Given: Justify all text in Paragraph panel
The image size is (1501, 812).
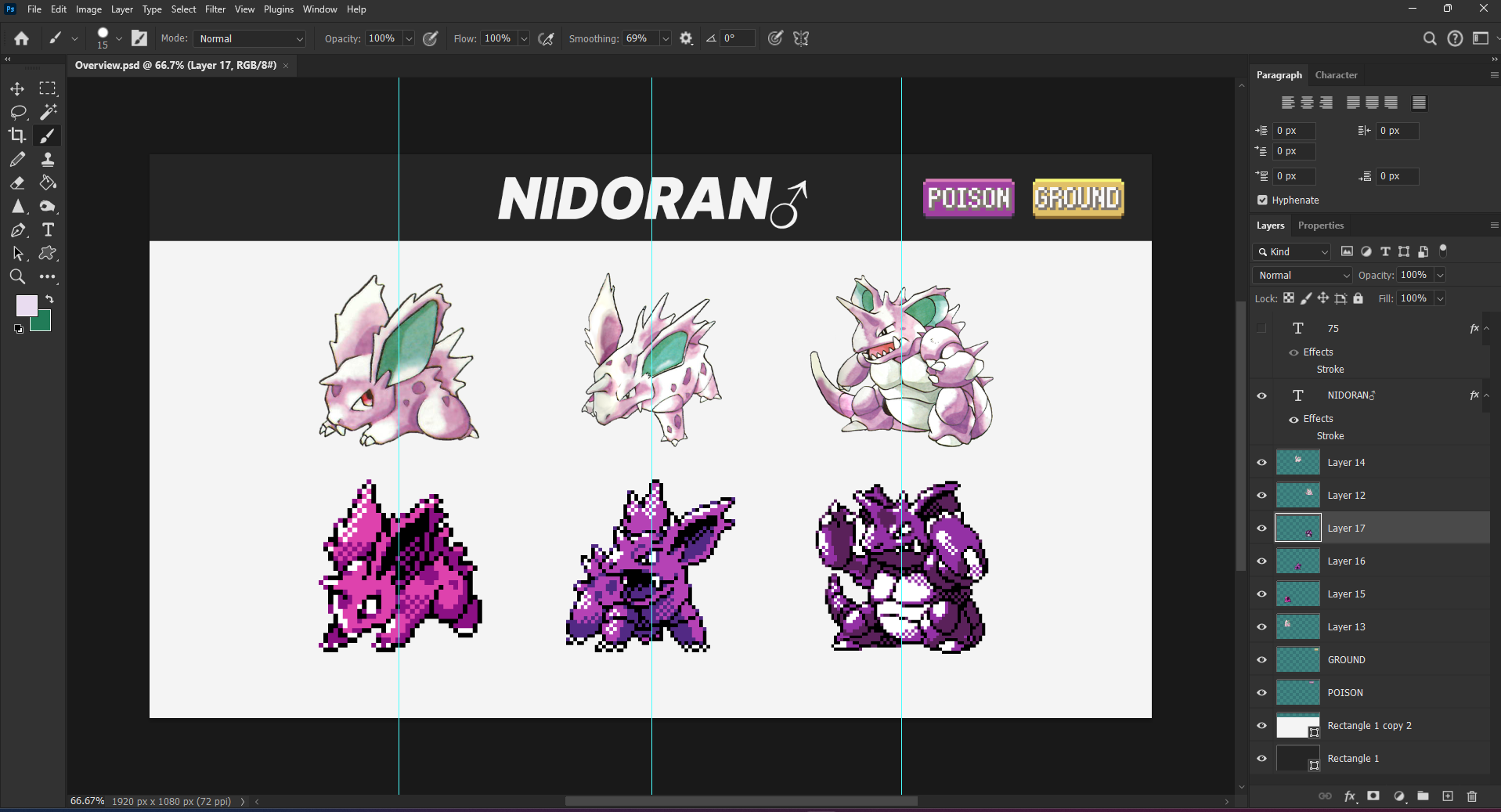Looking at the screenshot, I should coord(1419,103).
